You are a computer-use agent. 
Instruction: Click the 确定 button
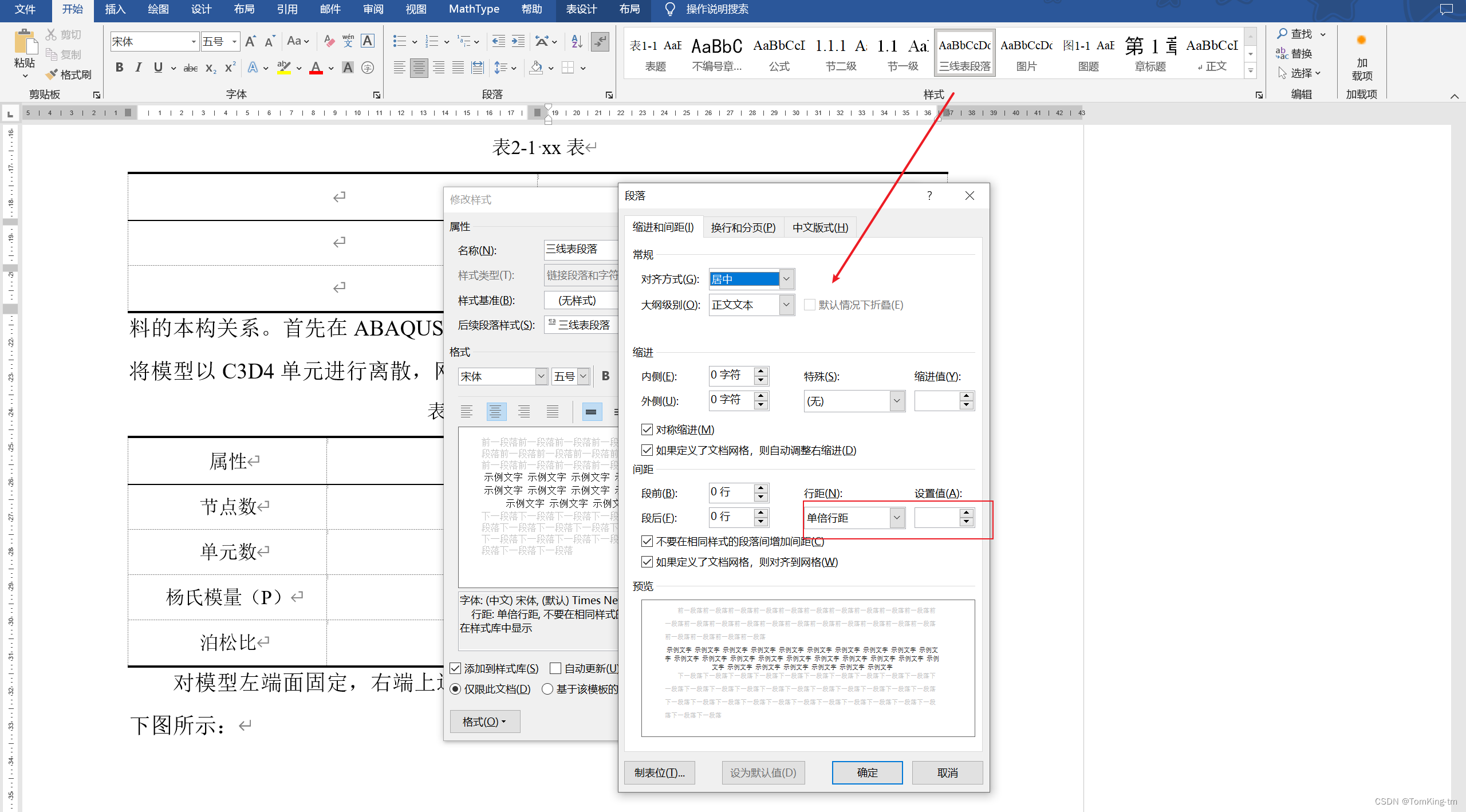[867, 772]
